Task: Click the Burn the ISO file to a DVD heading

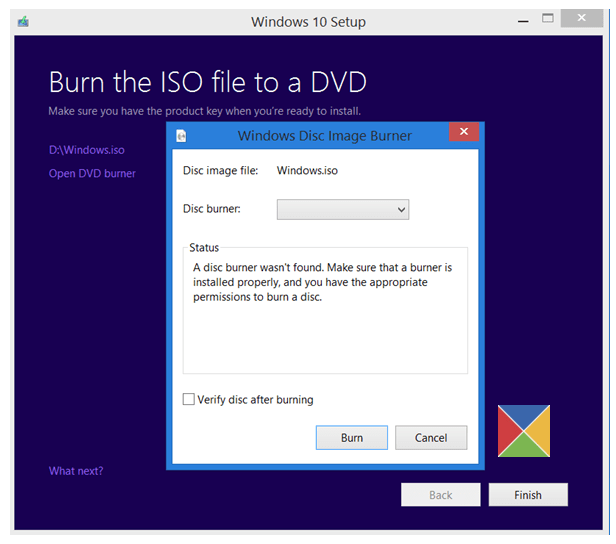Action: pos(207,82)
